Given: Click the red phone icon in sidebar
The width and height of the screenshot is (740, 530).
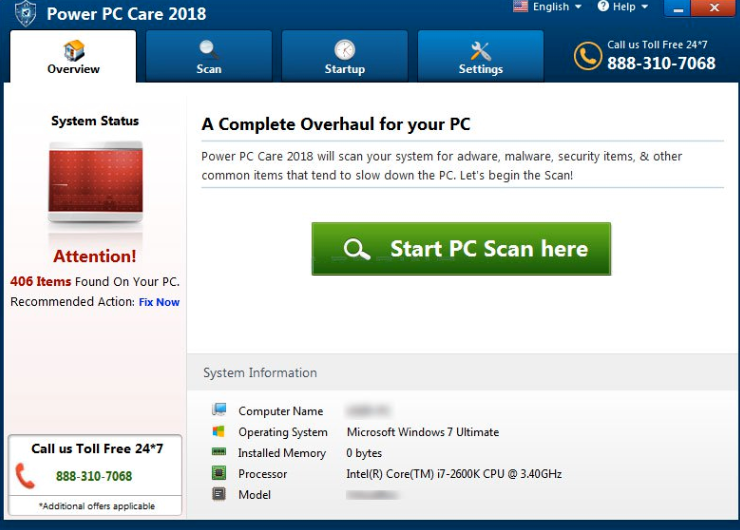Looking at the screenshot, I should click(25, 476).
